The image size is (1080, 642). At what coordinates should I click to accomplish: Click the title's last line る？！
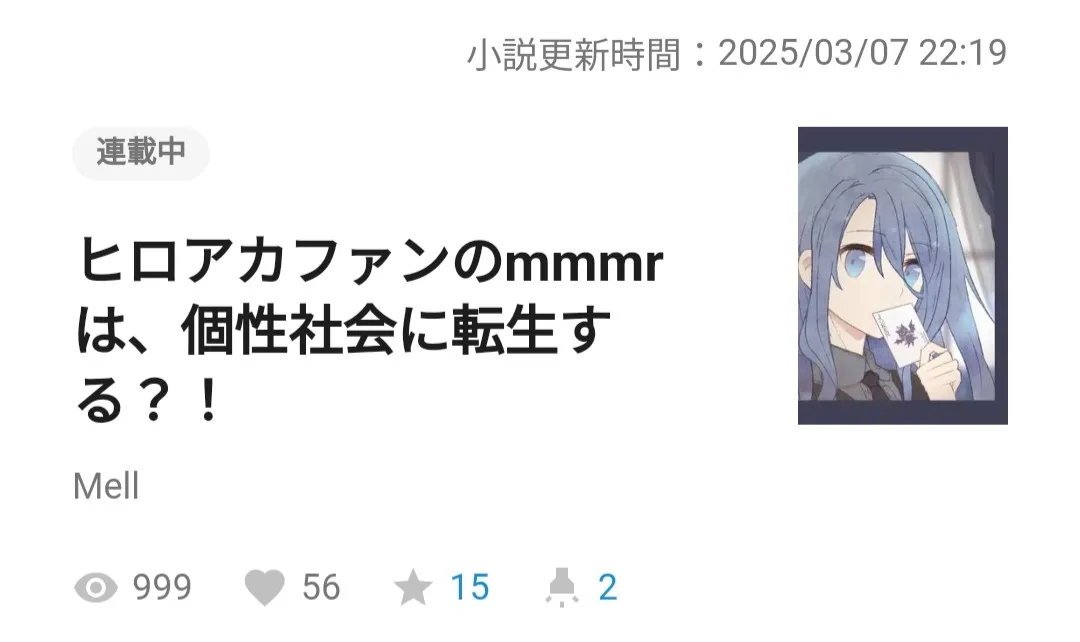point(148,400)
